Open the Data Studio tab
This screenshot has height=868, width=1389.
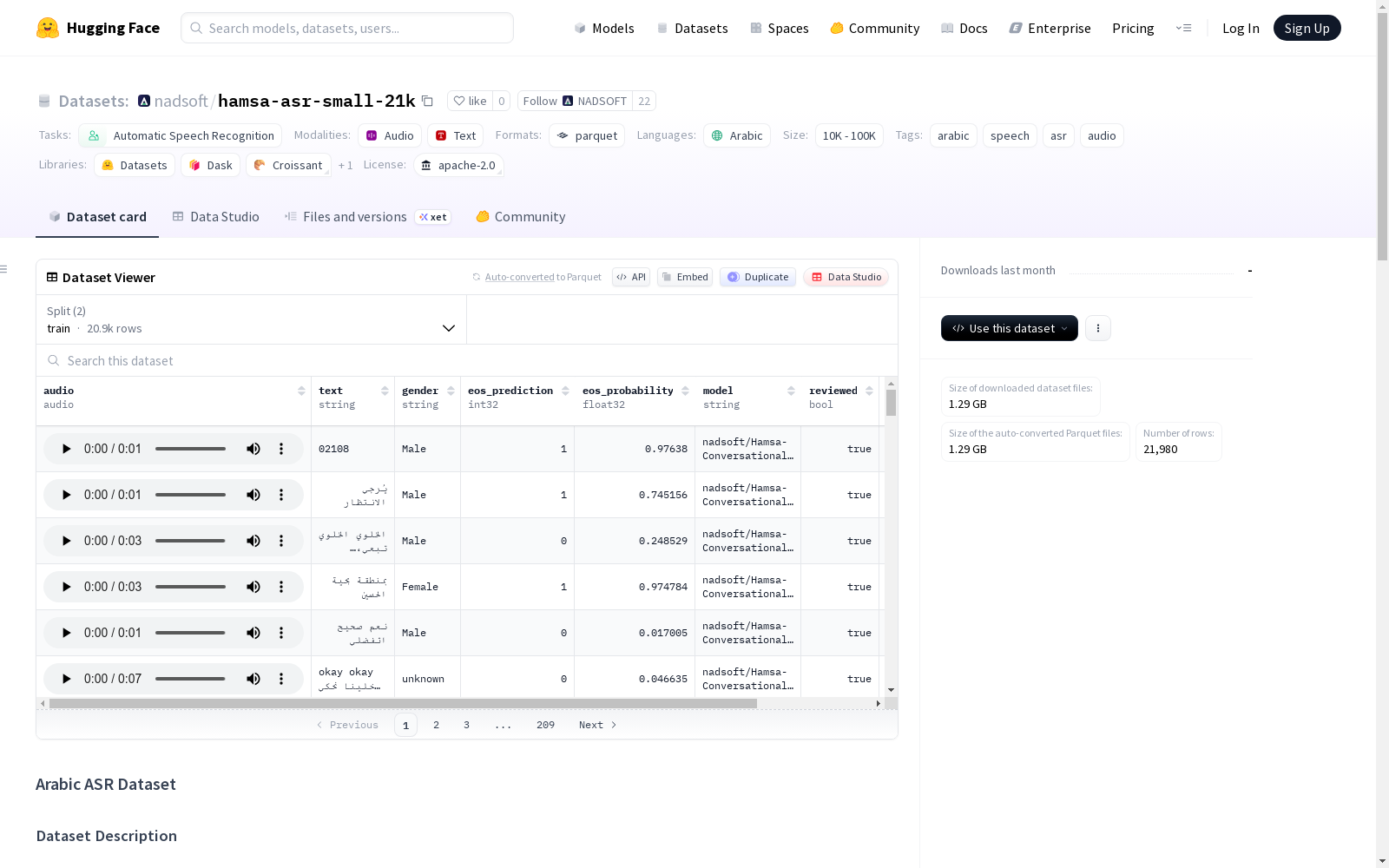[216, 217]
